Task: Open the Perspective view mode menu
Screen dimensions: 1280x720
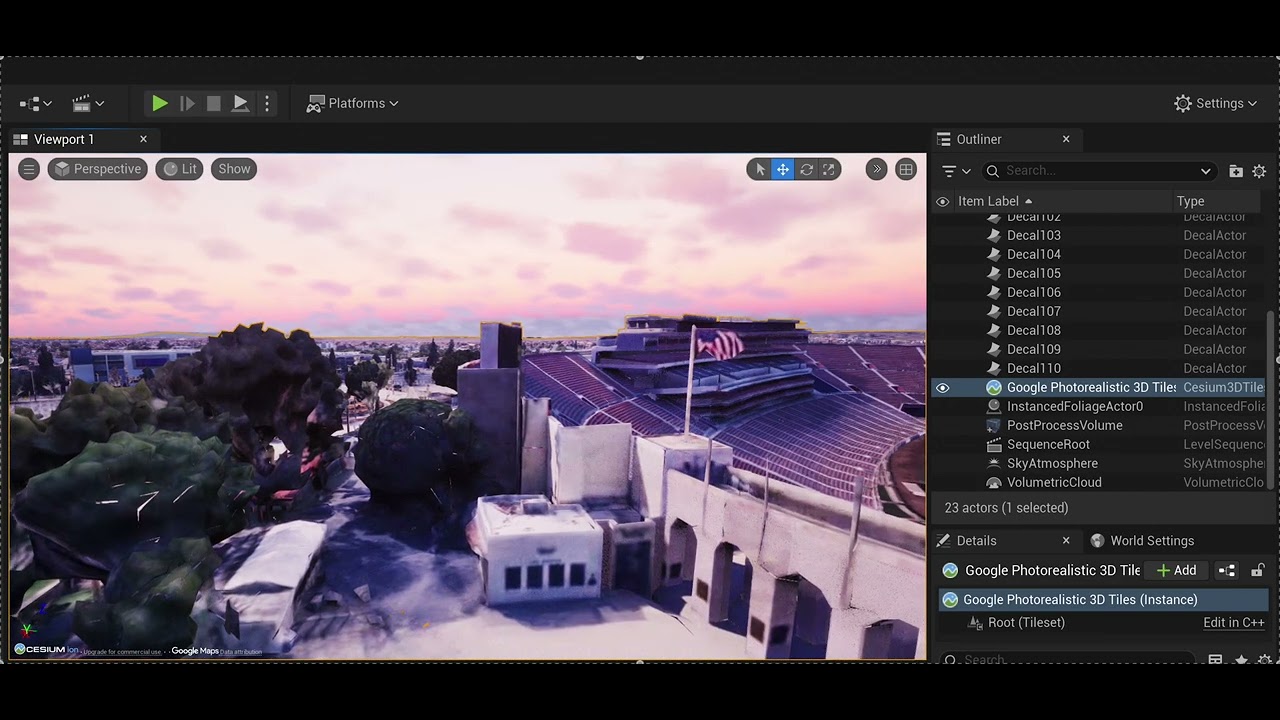Action: (x=98, y=169)
